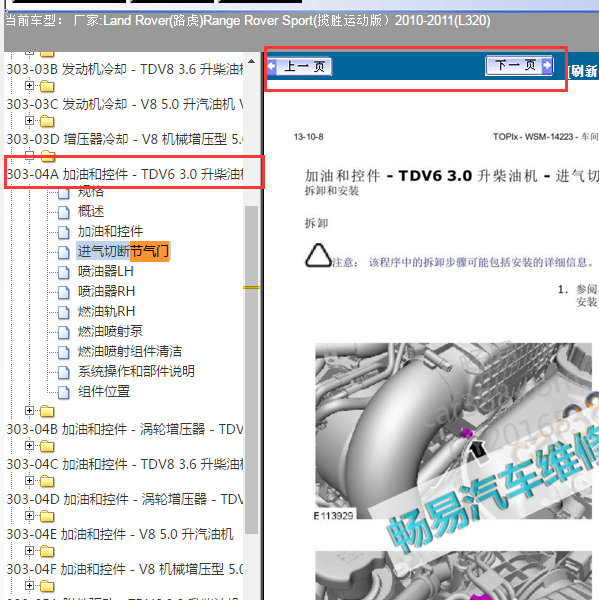Click page icon beside 喷油器RH
The height and width of the screenshot is (600, 599).
(64, 292)
